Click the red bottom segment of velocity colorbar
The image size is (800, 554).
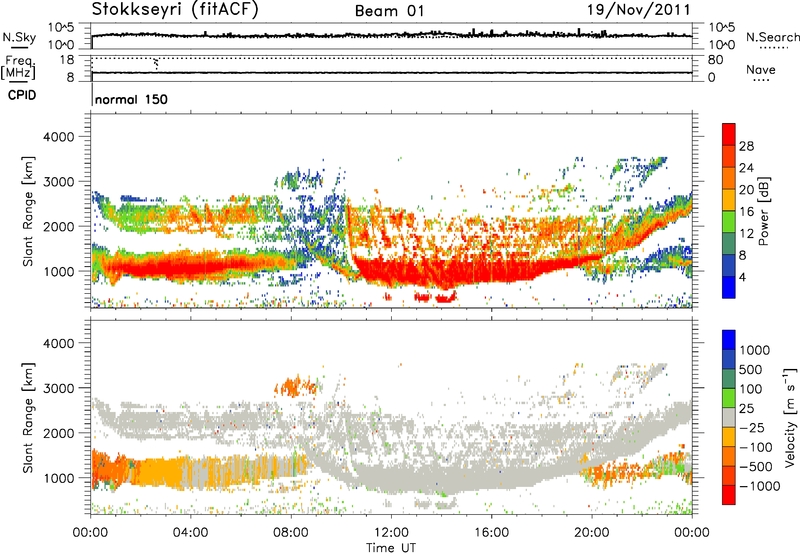[729, 495]
